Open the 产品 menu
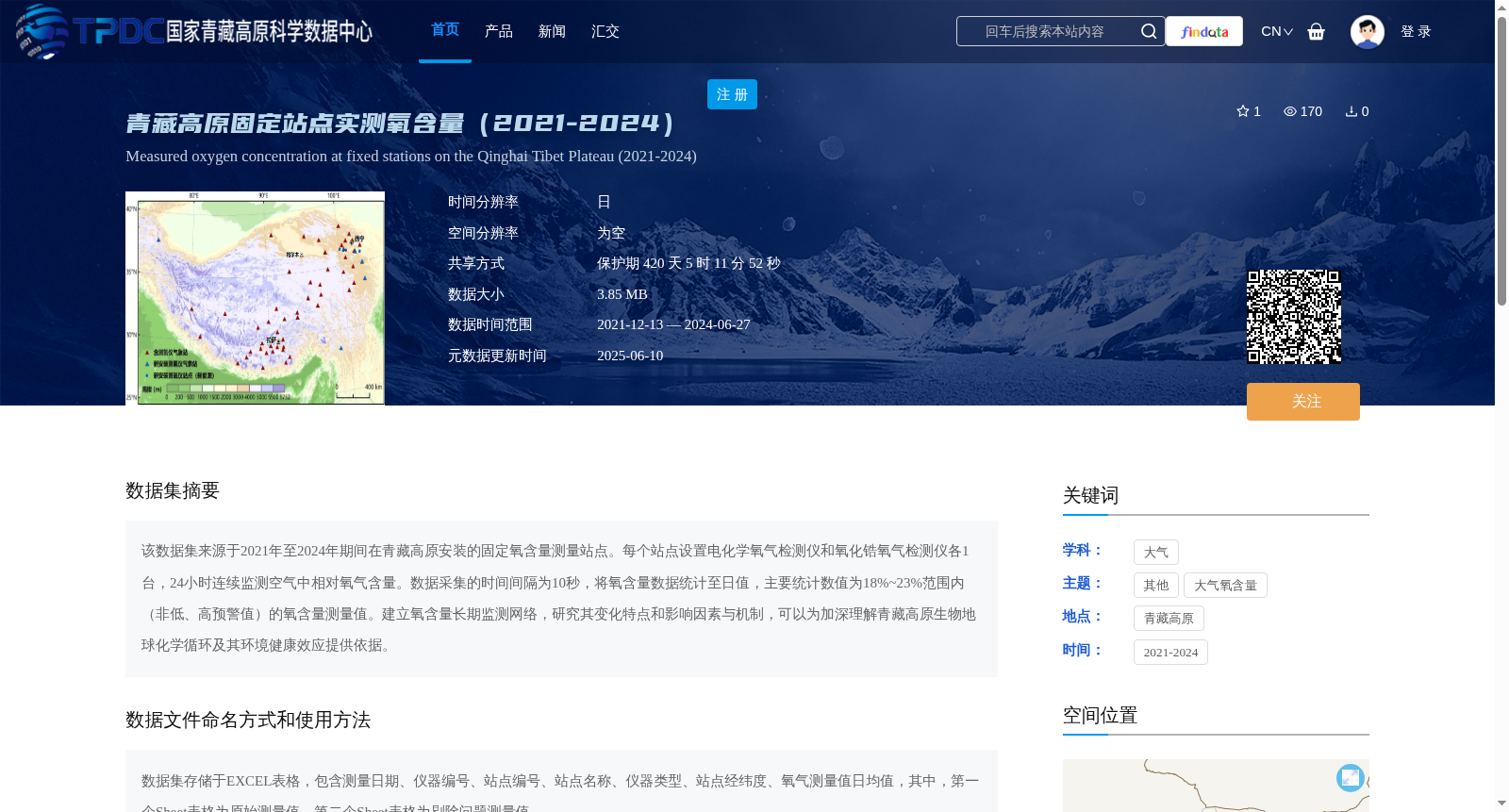The height and width of the screenshot is (812, 1509). tap(499, 31)
